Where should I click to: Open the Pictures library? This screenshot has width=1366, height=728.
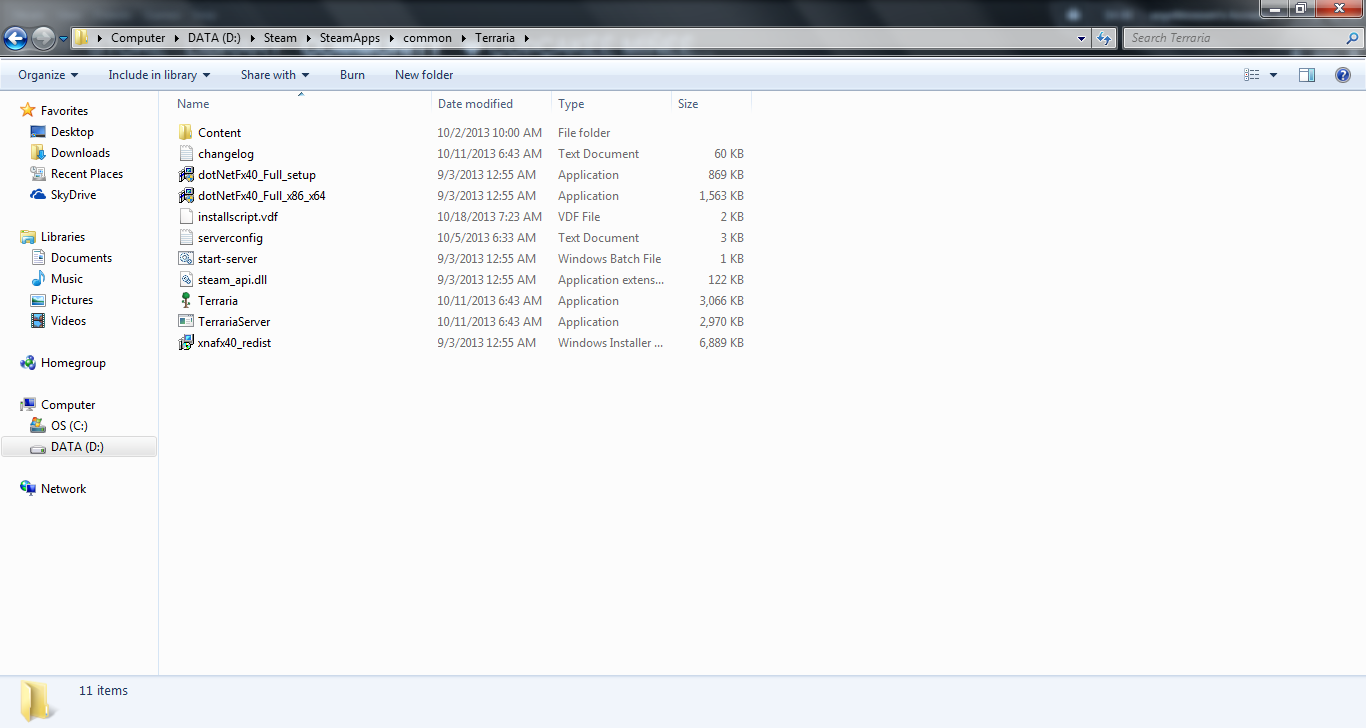72,300
